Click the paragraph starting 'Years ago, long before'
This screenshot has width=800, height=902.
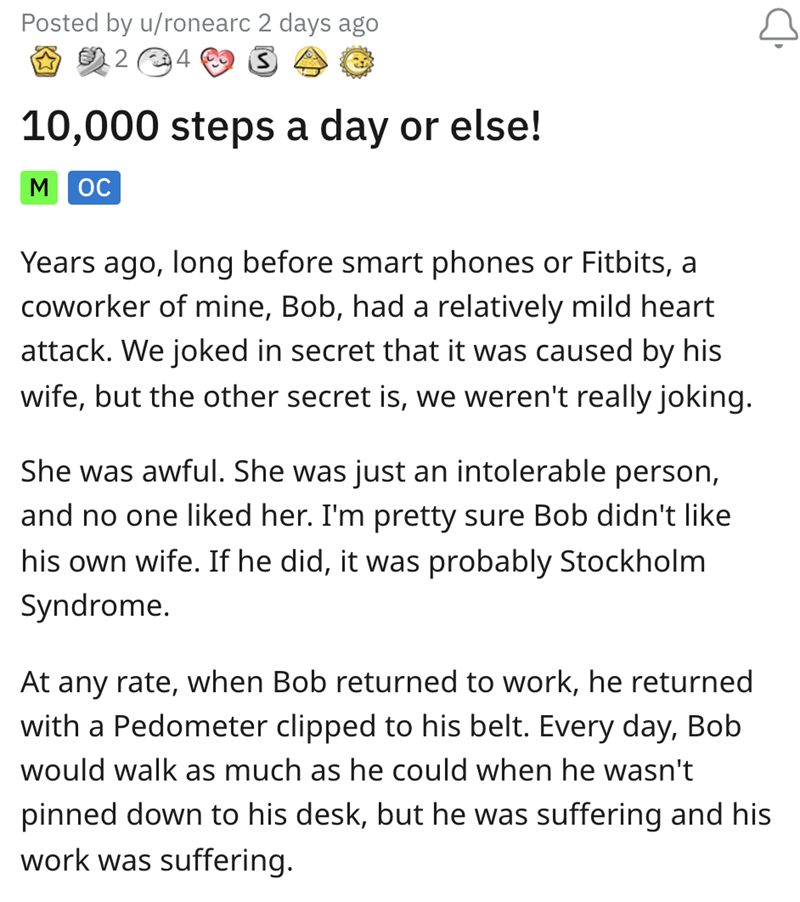point(385,330)
